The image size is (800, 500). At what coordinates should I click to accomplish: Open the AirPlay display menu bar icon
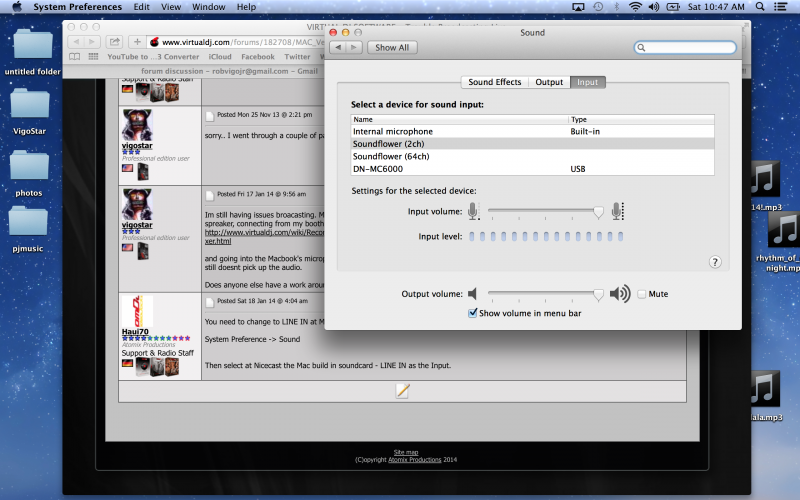click(578, 7)
